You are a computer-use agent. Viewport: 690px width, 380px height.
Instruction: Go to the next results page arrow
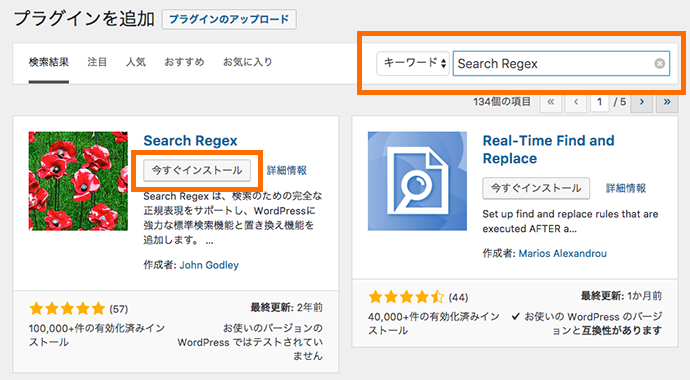642,102
